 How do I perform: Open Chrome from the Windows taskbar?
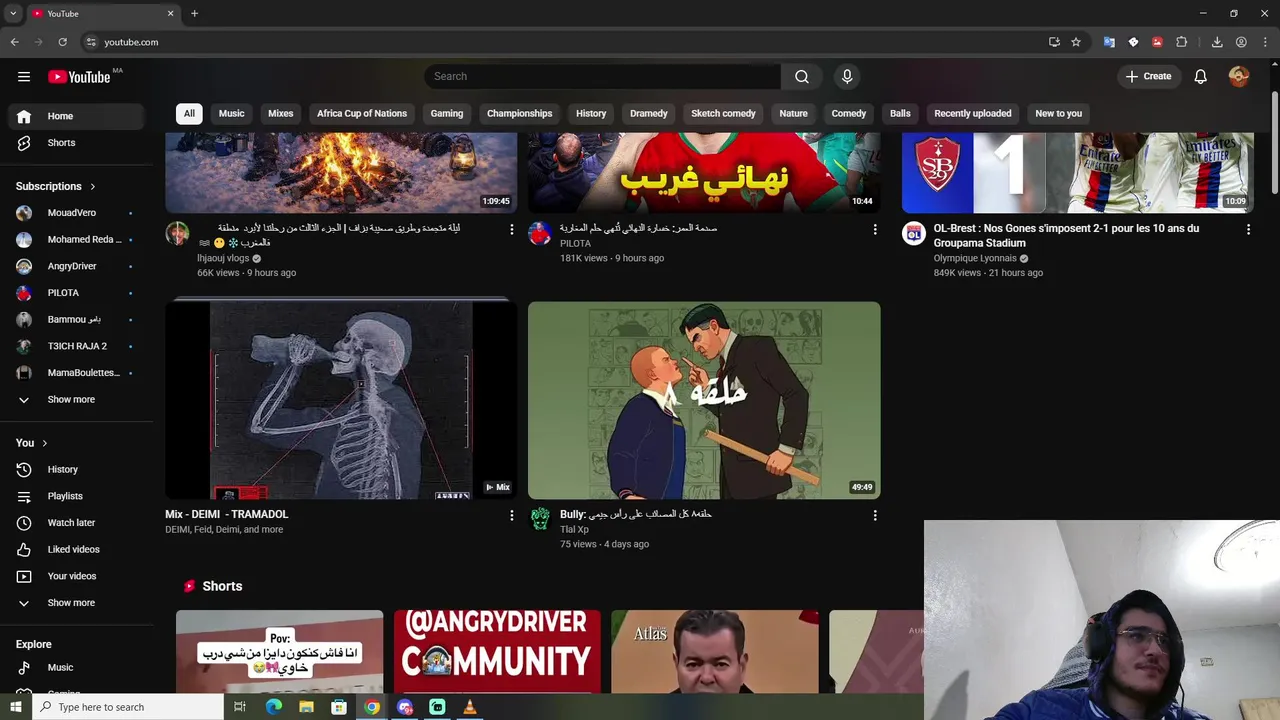pos(372,707)
